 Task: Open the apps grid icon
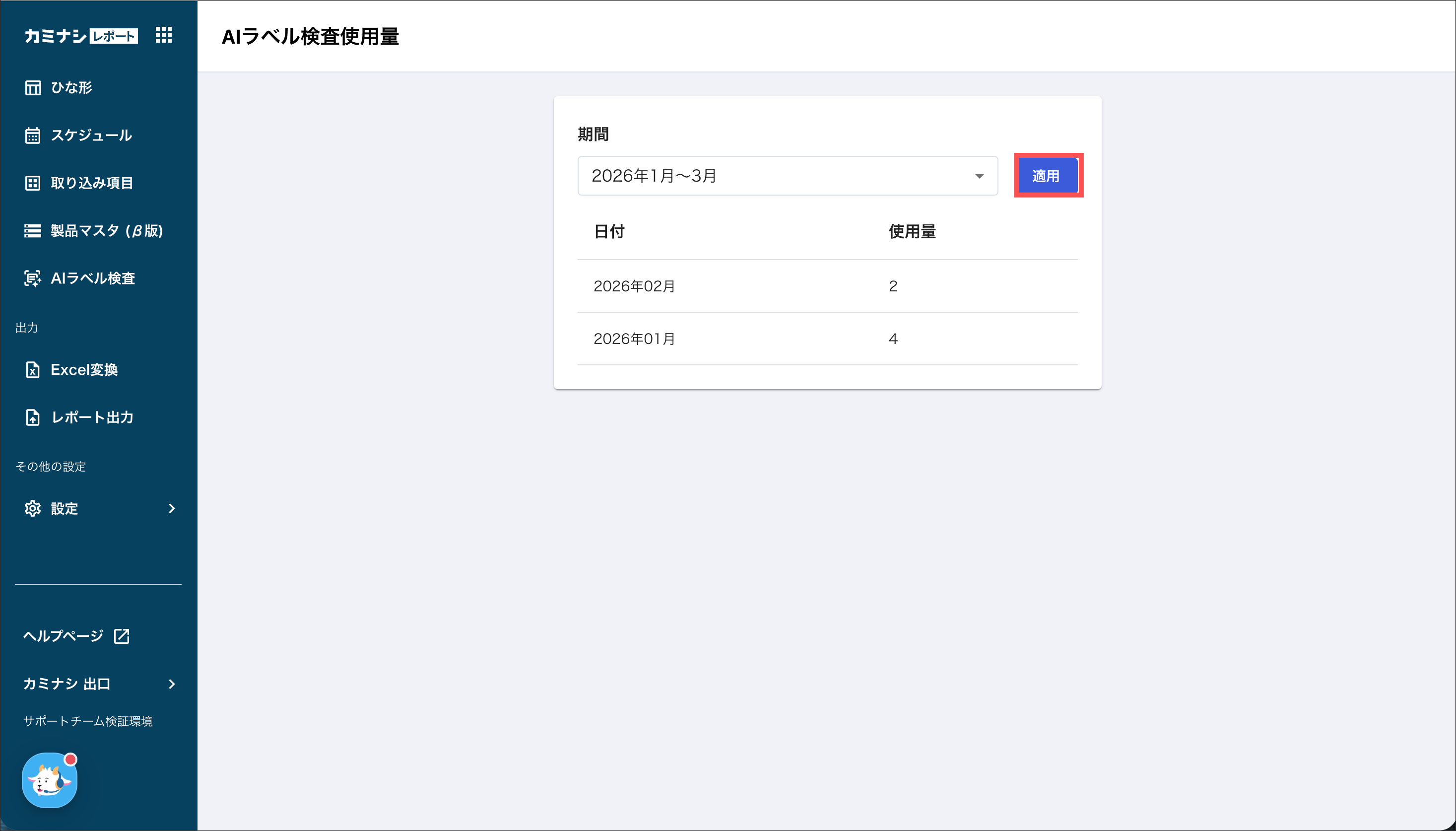[x=164, y=35]
